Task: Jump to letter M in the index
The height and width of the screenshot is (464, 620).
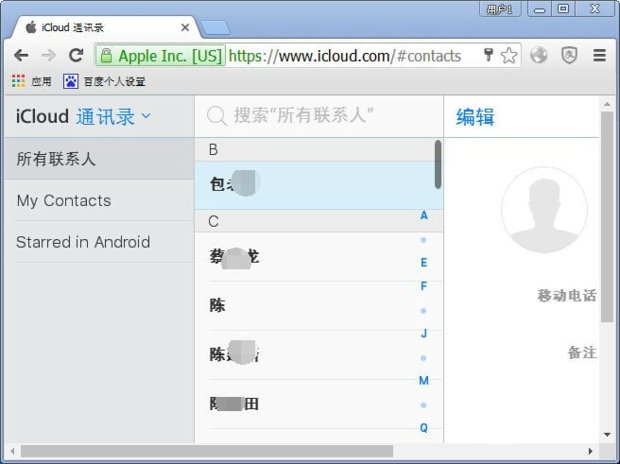Action: pyautogui.click(x=424, y=381)
